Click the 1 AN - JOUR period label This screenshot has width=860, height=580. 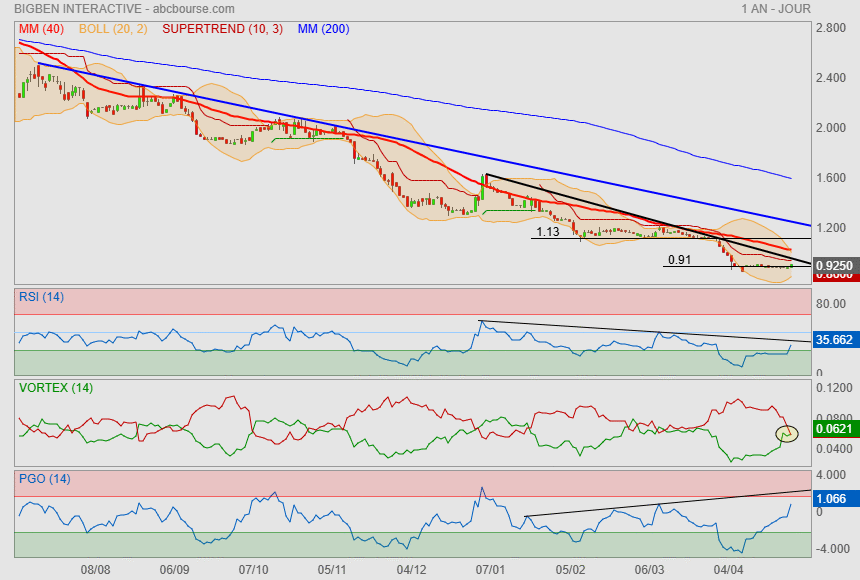click(x=775, y=8)
